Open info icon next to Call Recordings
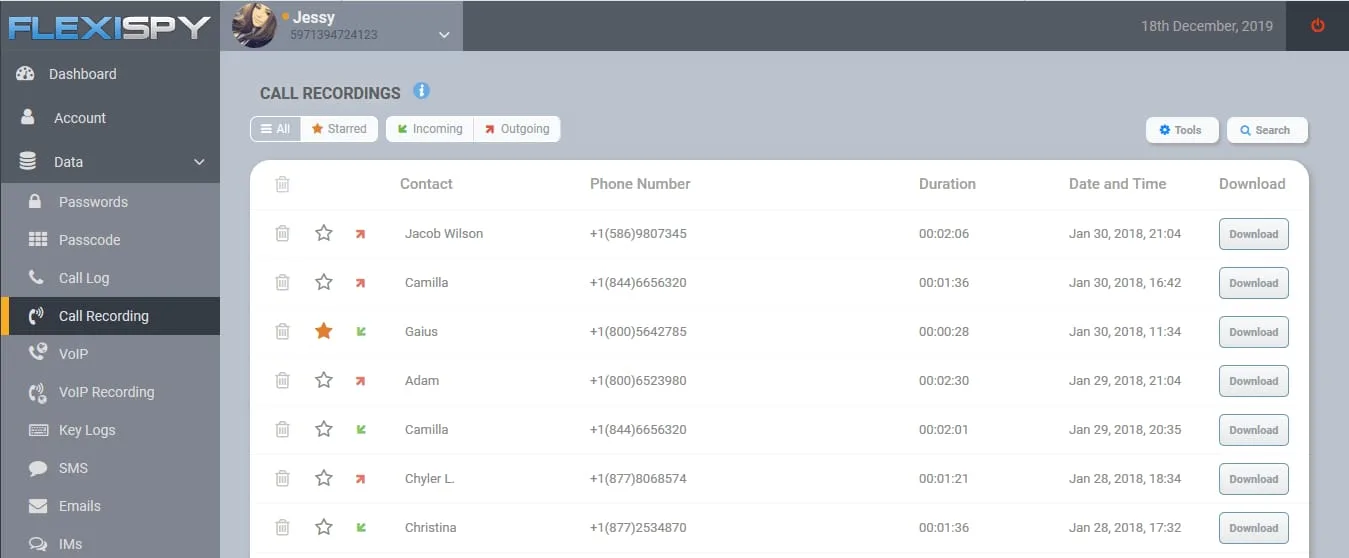 coord(421,91)
